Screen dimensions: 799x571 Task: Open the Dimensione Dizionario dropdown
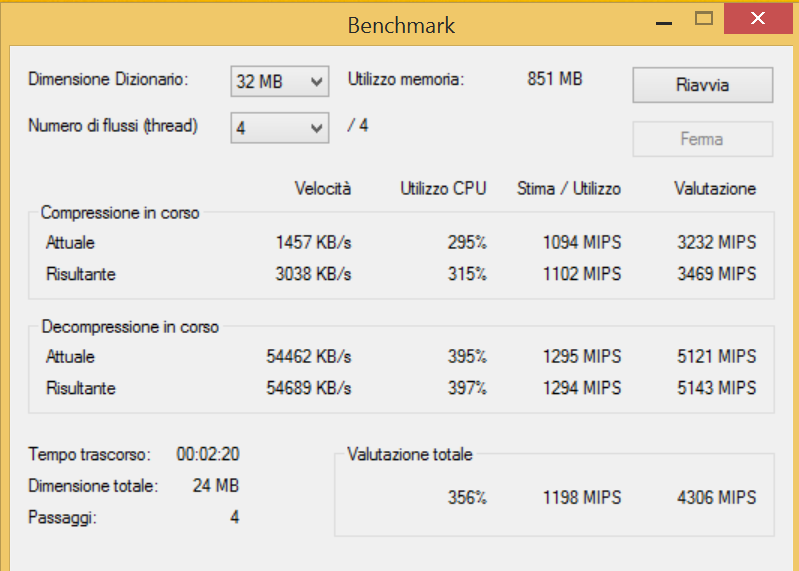[x=279, y=82]
